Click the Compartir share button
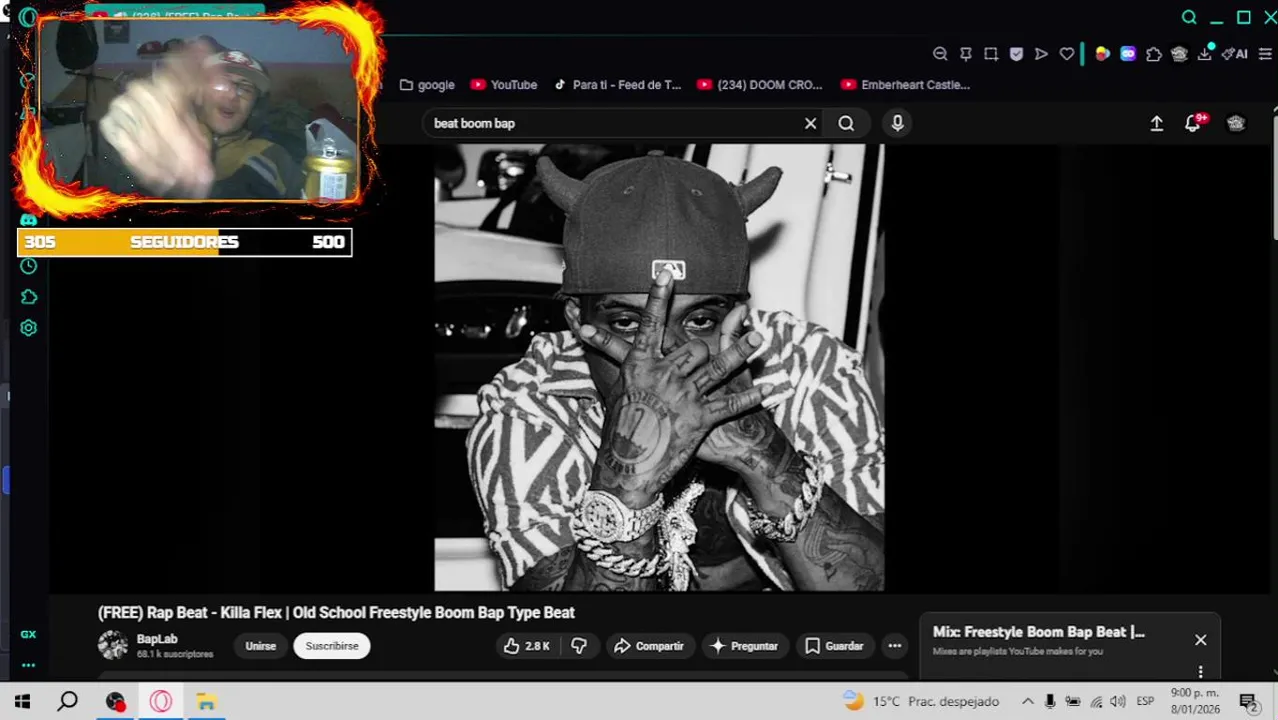This screenshot has height=720, width=1278. point(649,646)
